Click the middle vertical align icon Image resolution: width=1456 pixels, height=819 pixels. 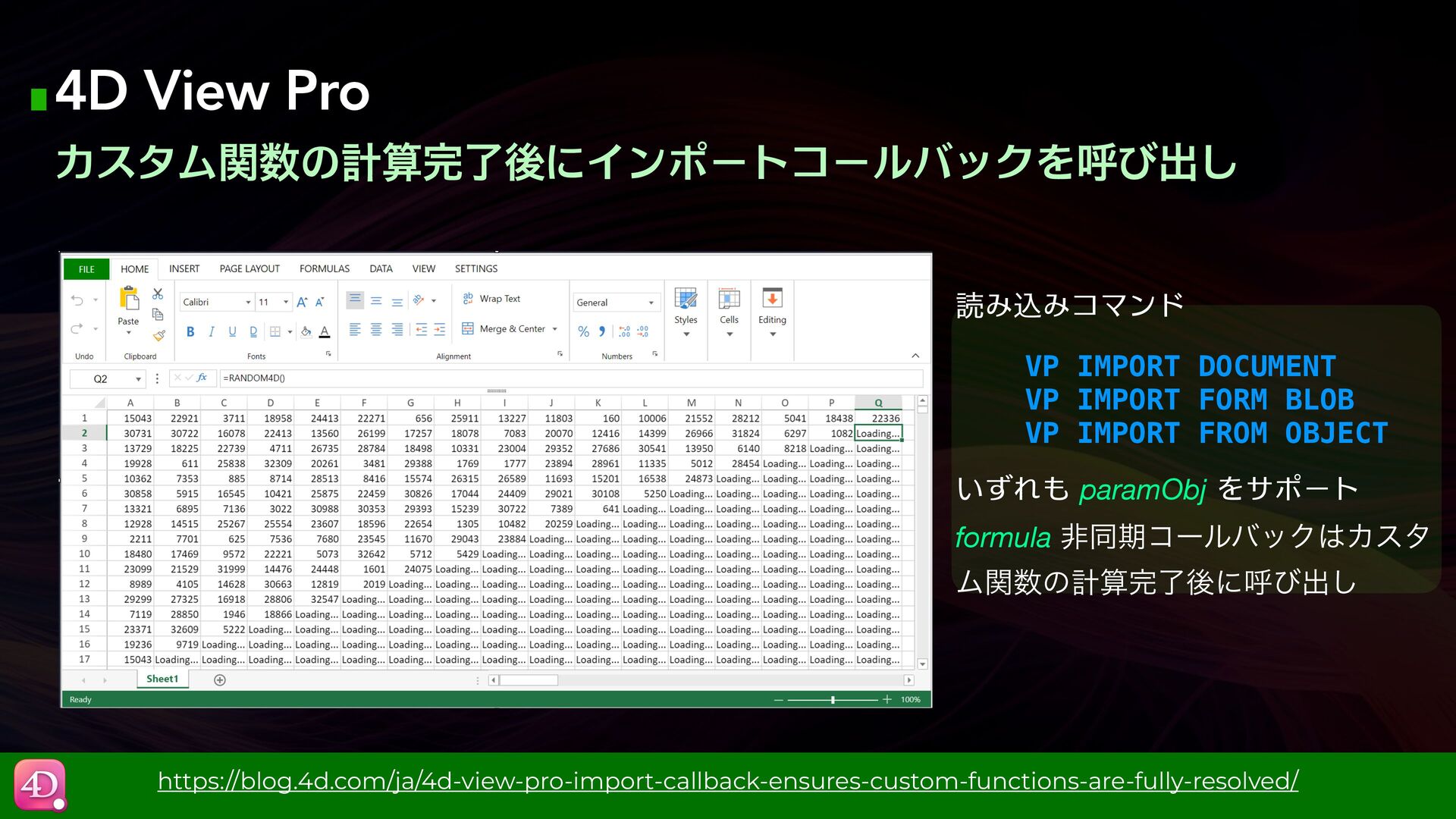[x=376, y=301]
